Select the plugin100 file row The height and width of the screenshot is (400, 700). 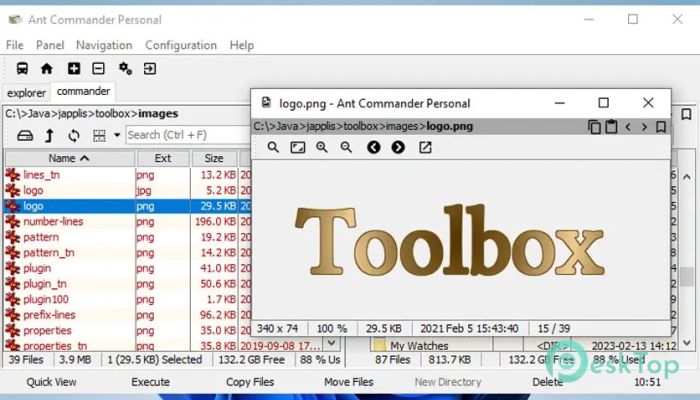(128, 300)
